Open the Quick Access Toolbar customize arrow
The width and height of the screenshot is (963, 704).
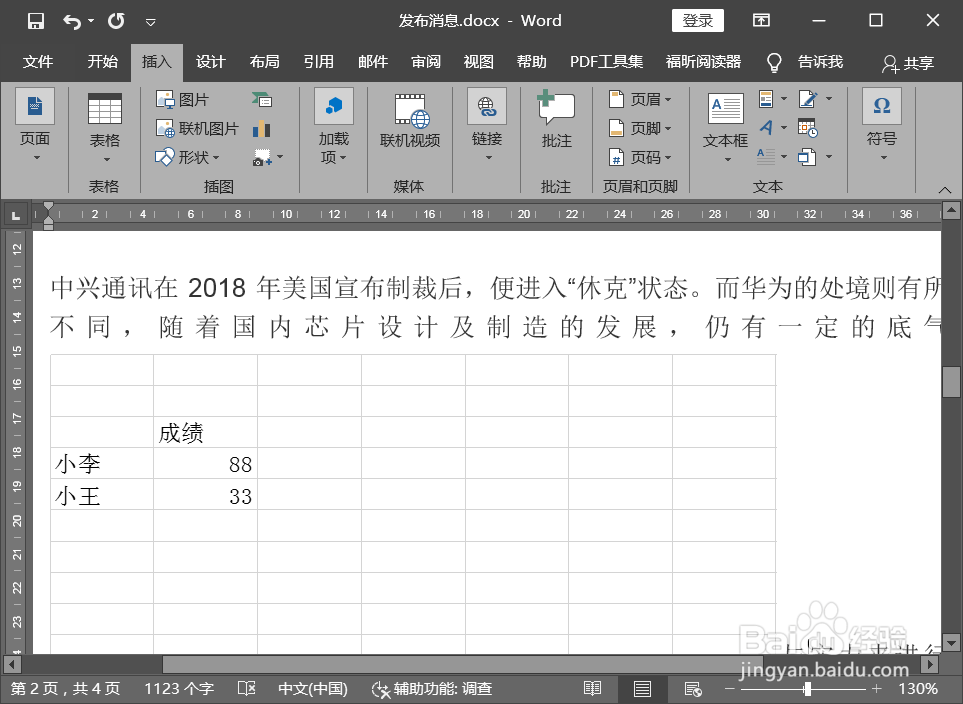150,23
